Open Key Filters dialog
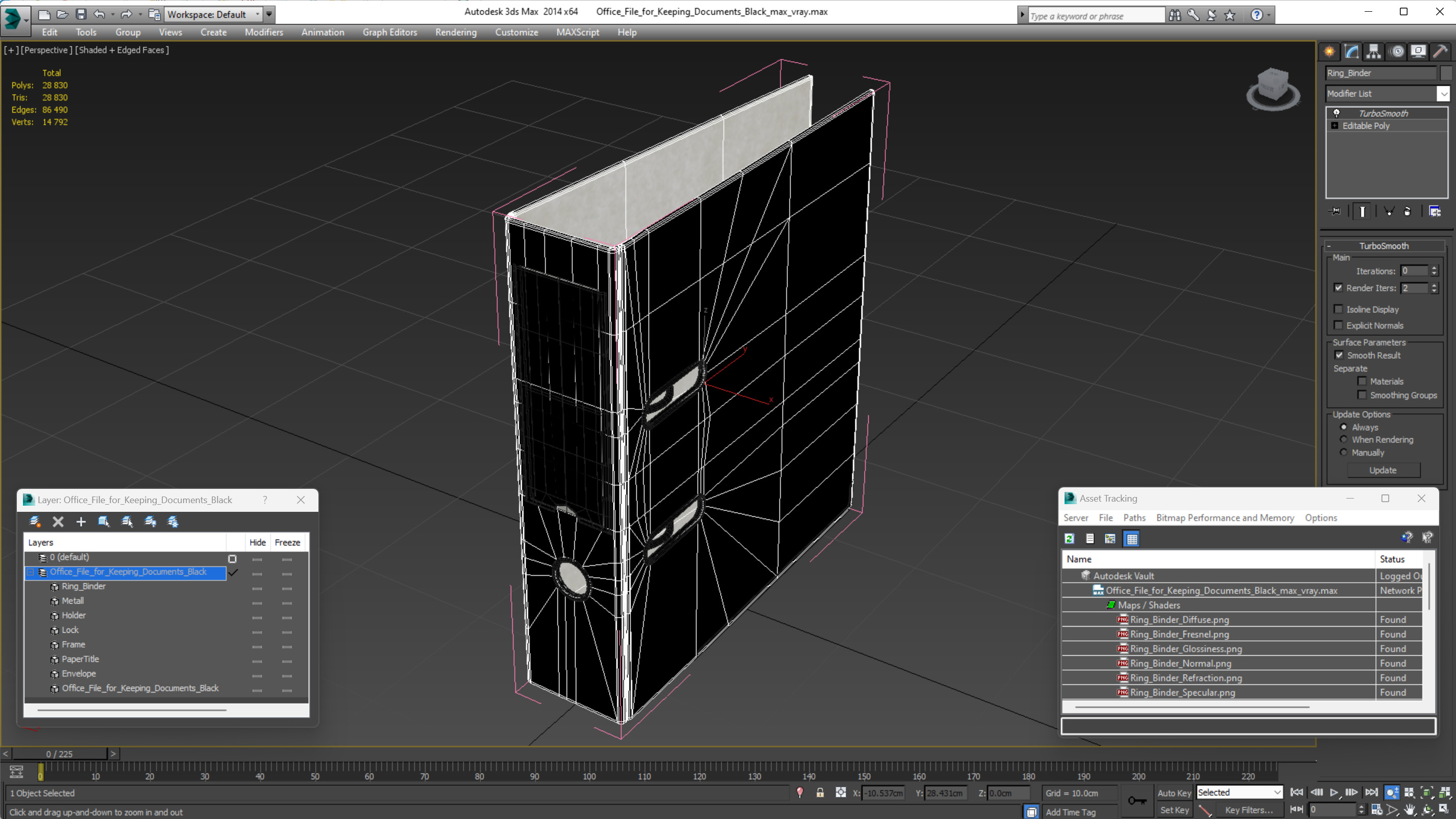Viewport: 1456px width, 819px height. click(x=1249, y=810)
